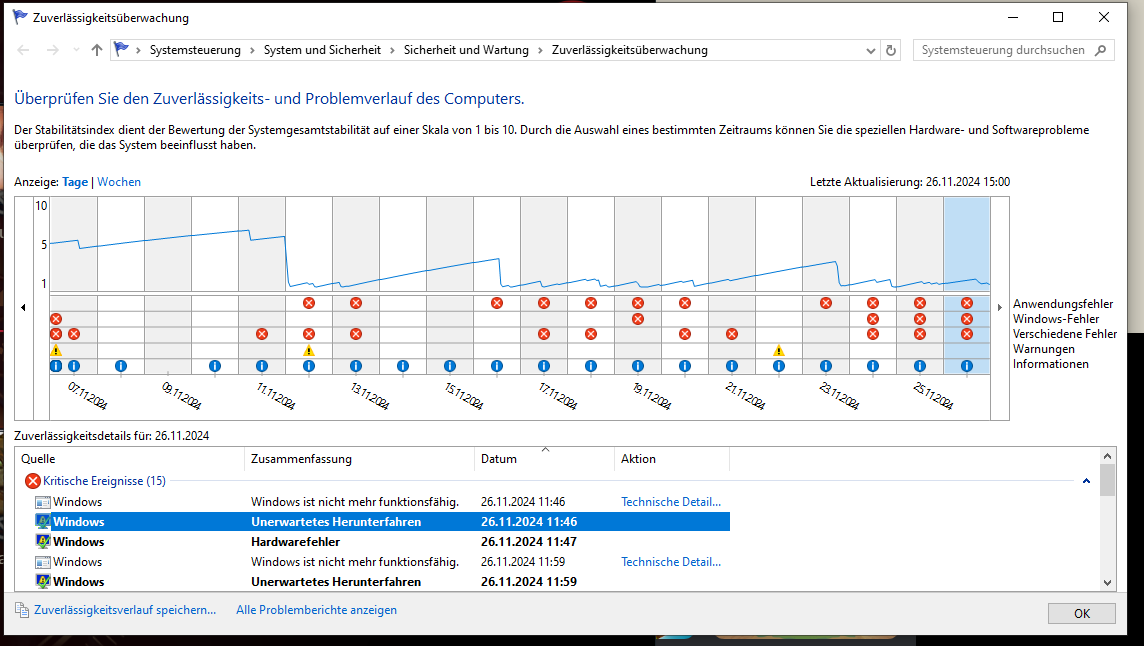The height and width of the screenshot is (646, 1144).
Task: Click the Verschiedene Fehler legend label
Action: coord(1064,334)
